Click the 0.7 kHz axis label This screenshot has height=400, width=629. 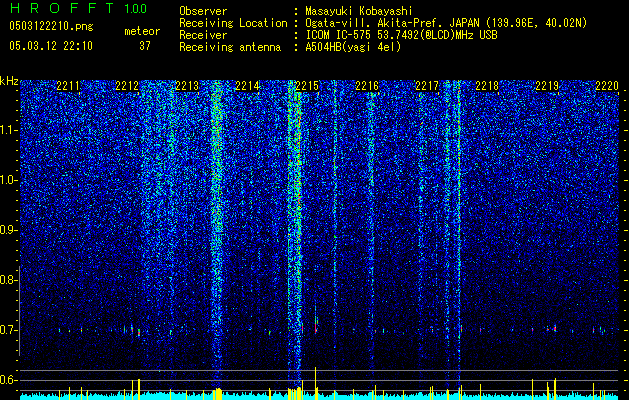9,330
